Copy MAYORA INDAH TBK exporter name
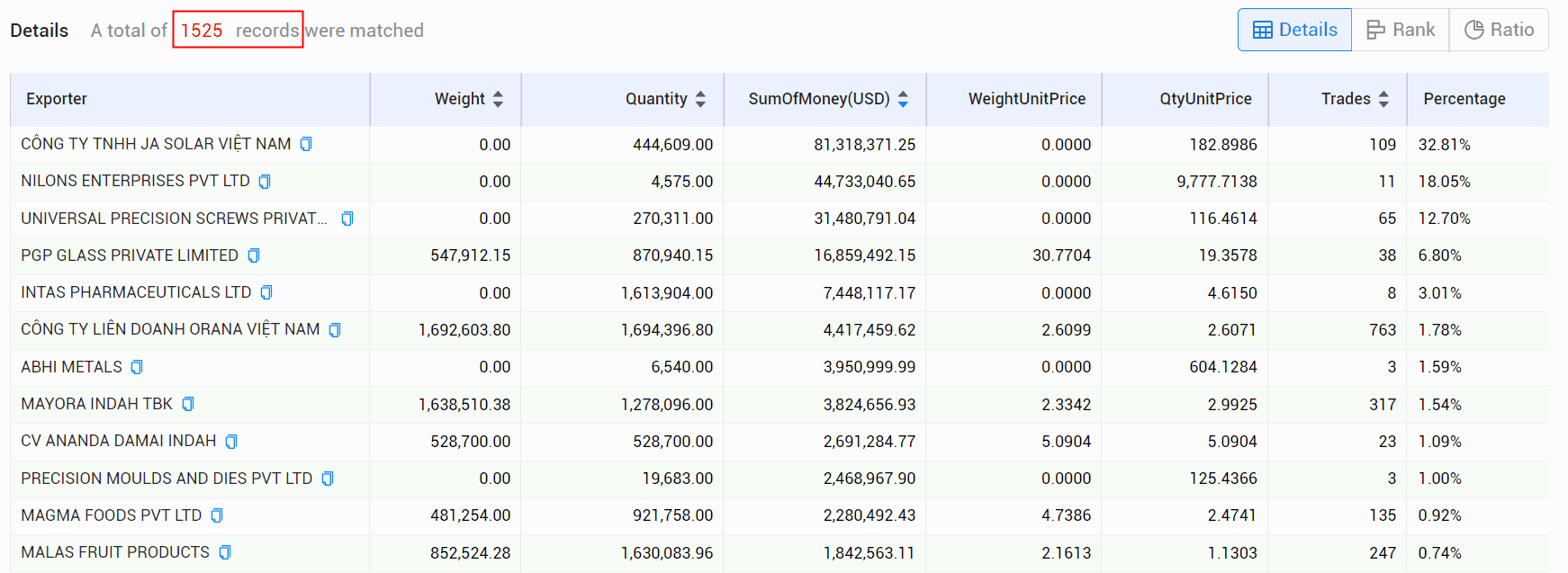This screenshot has height=573, width=1568. point(188,404)
